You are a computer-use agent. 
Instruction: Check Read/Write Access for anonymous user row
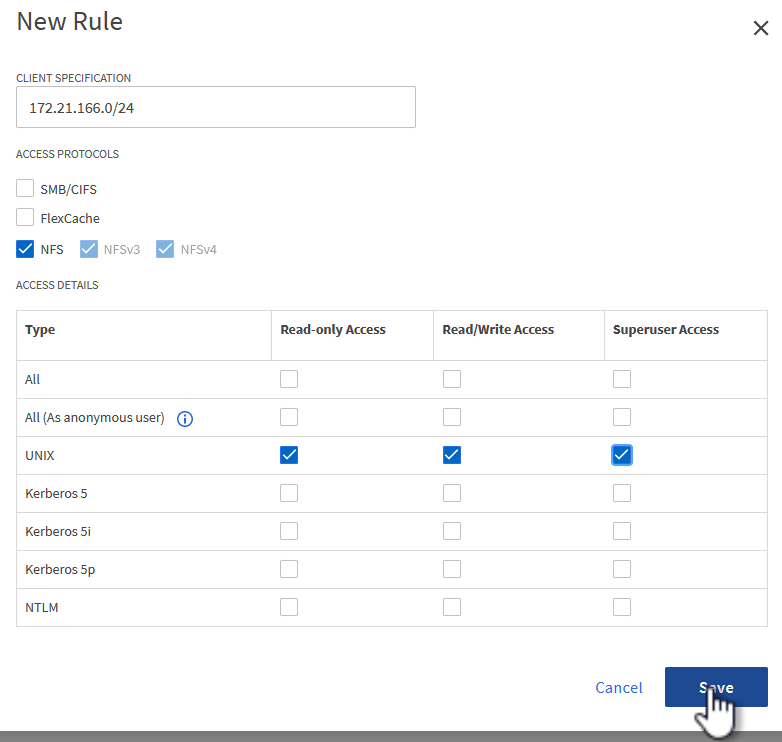pos(452,417)
